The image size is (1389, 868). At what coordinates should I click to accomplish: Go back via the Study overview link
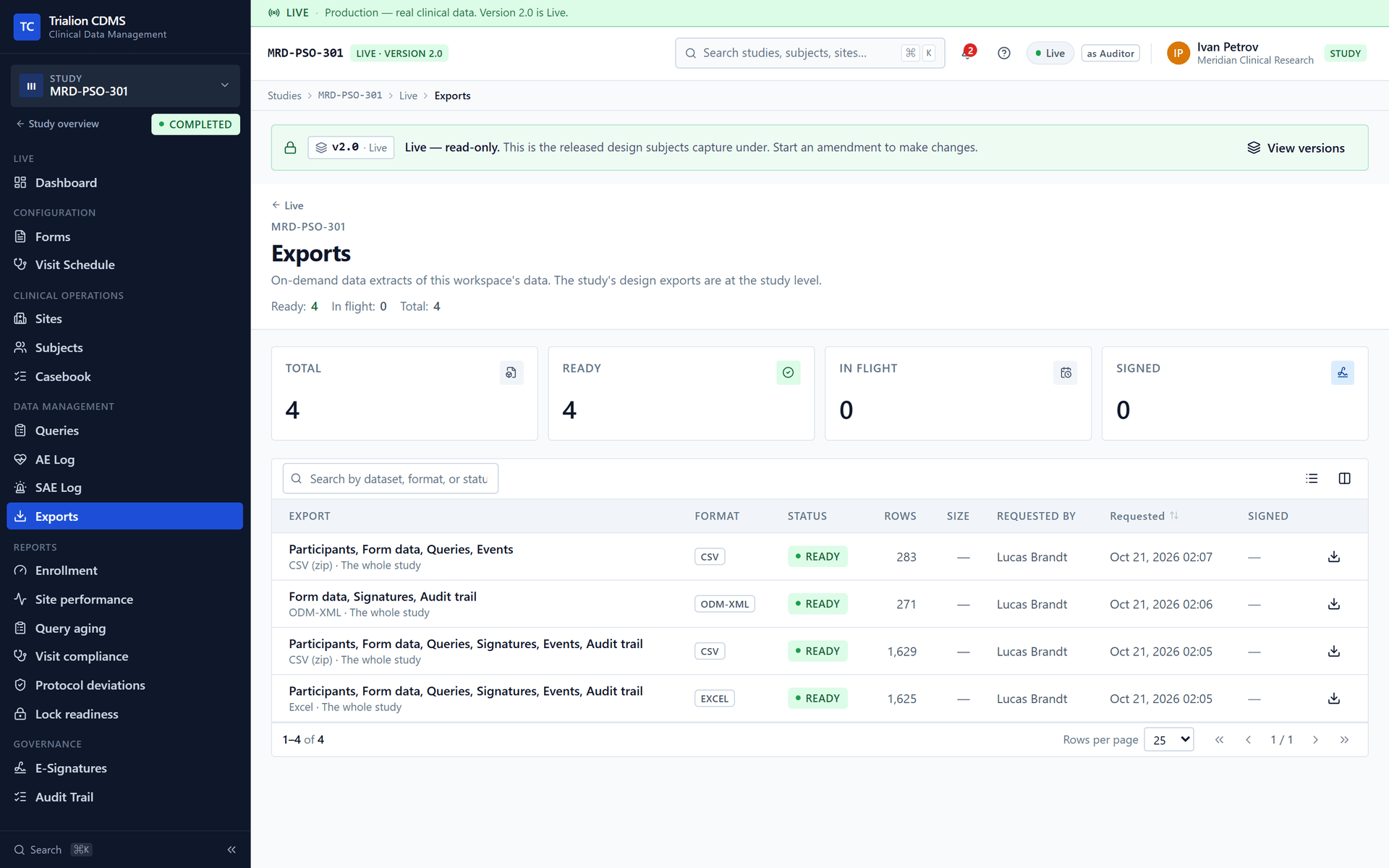58,124
